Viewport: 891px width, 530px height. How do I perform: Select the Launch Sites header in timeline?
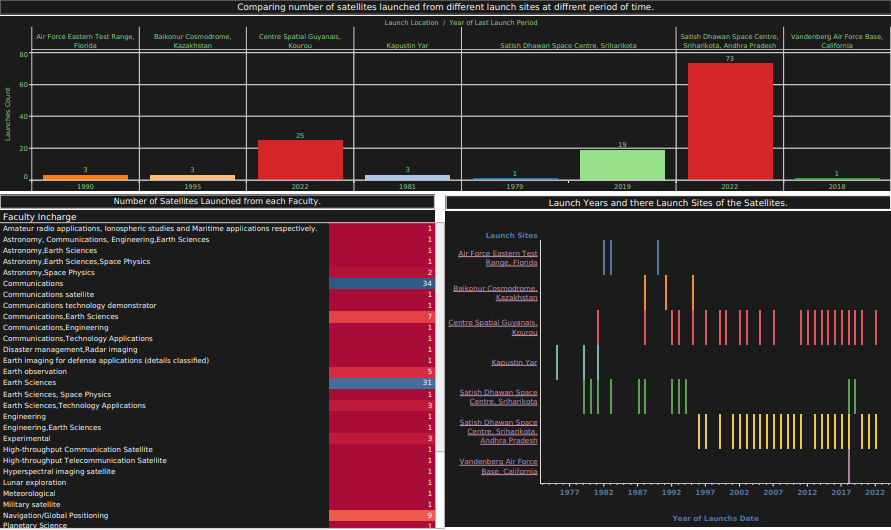(511, 236)
